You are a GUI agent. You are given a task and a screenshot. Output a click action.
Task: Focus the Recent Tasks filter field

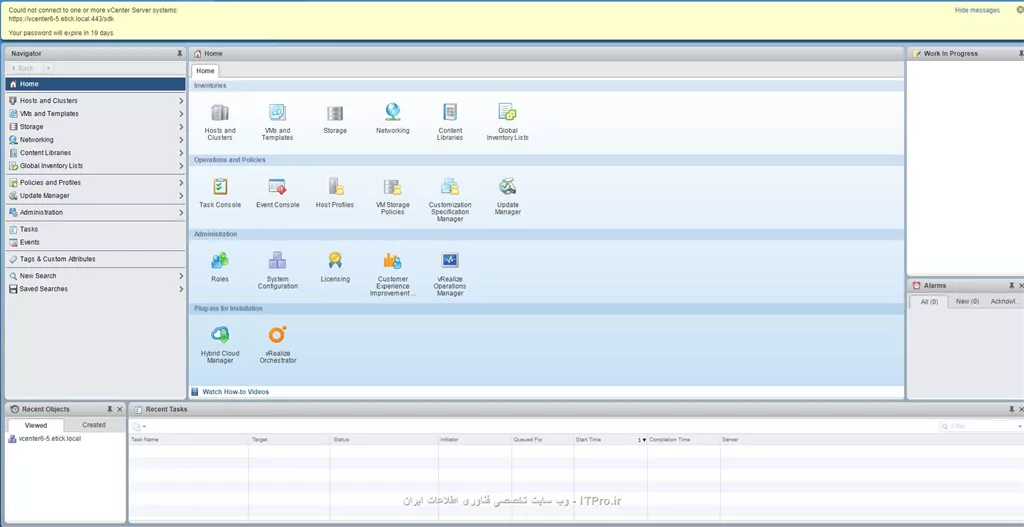pyautogui.click(x=978, y=426)
